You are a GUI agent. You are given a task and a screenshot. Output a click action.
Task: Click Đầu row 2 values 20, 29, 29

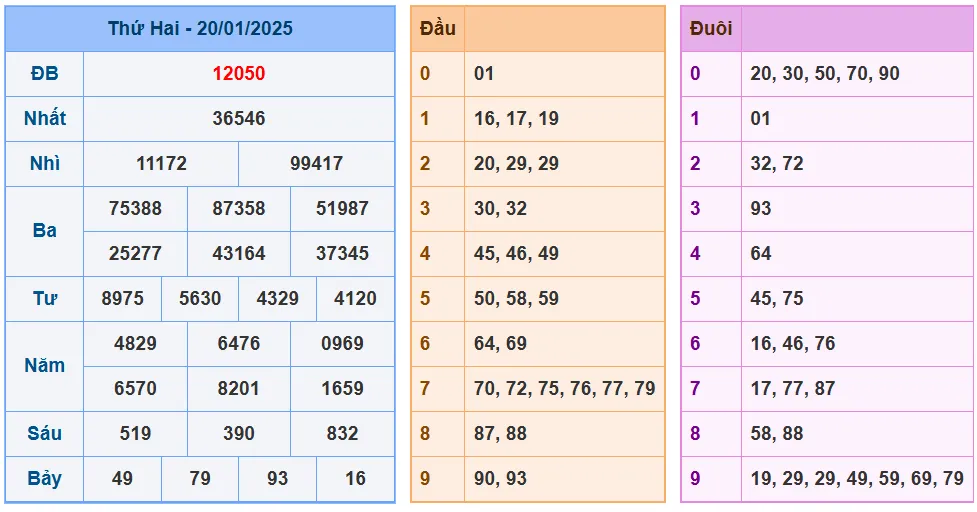(516, 163)
